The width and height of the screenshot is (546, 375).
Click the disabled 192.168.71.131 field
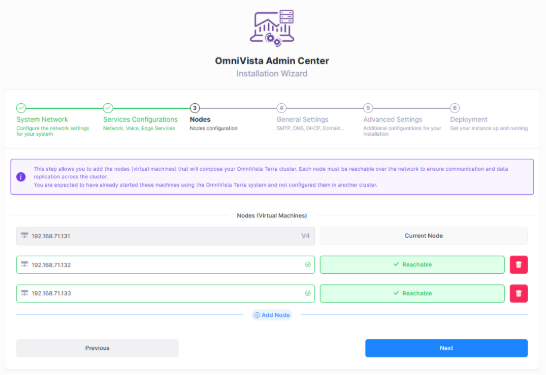(x=165, y=236)
